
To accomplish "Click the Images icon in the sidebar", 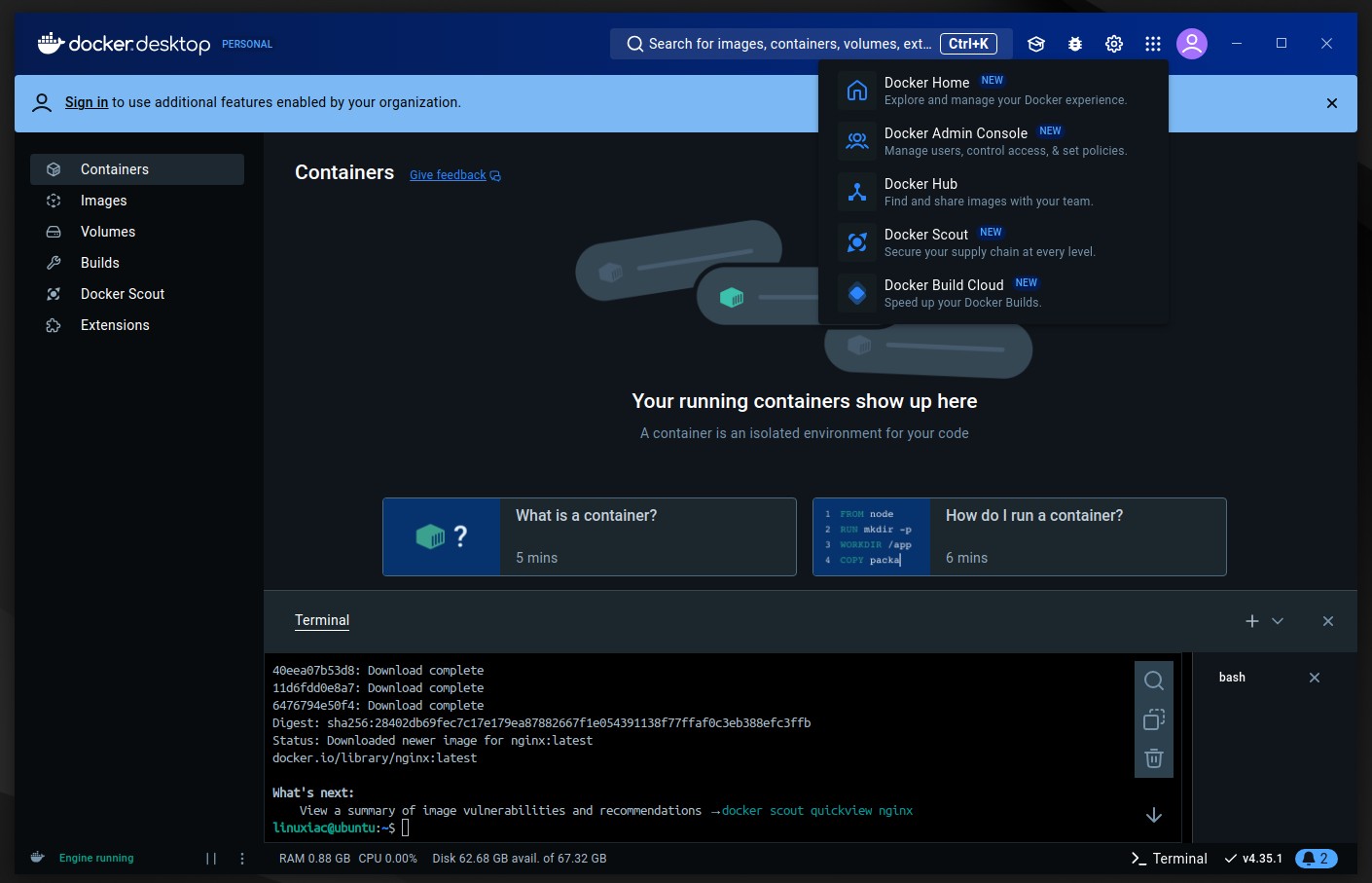I will point(54,201).
